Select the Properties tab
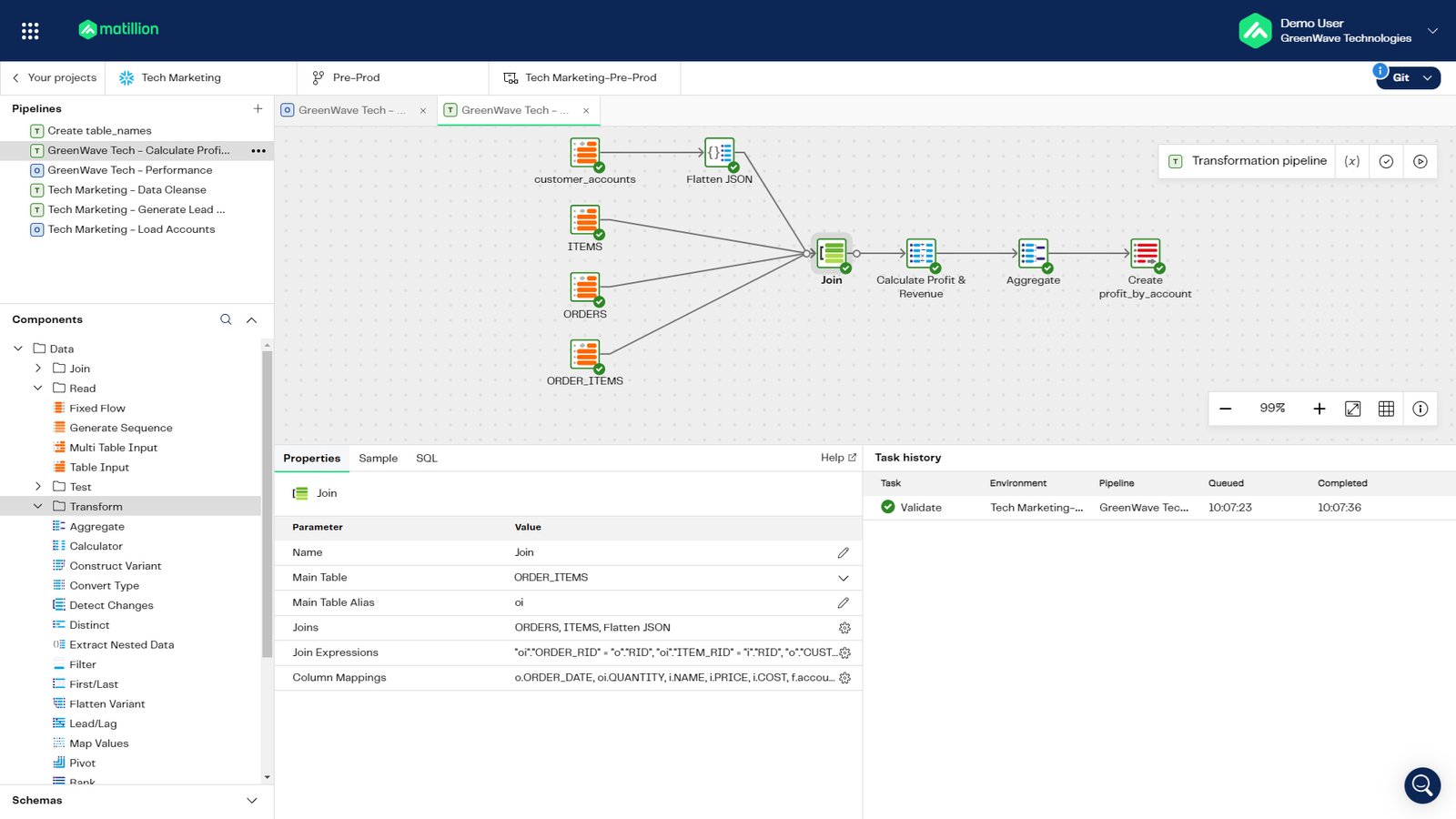This screenshot has width=1456, height=819. tap(311, 459)
